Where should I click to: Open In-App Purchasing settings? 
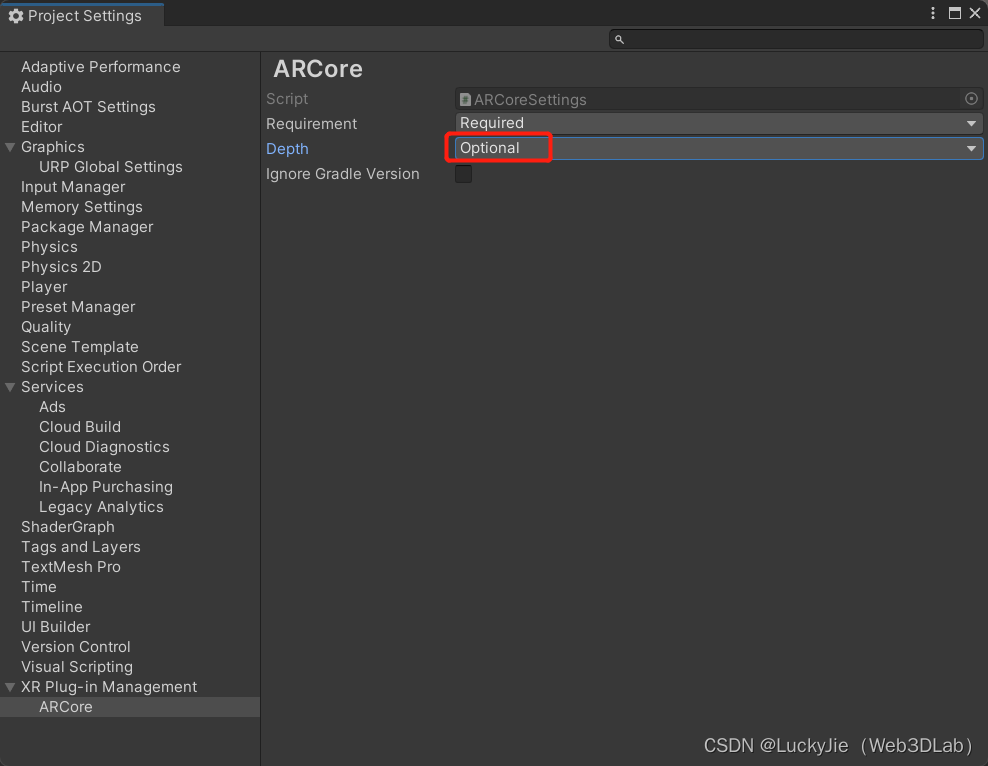[106, 487]
